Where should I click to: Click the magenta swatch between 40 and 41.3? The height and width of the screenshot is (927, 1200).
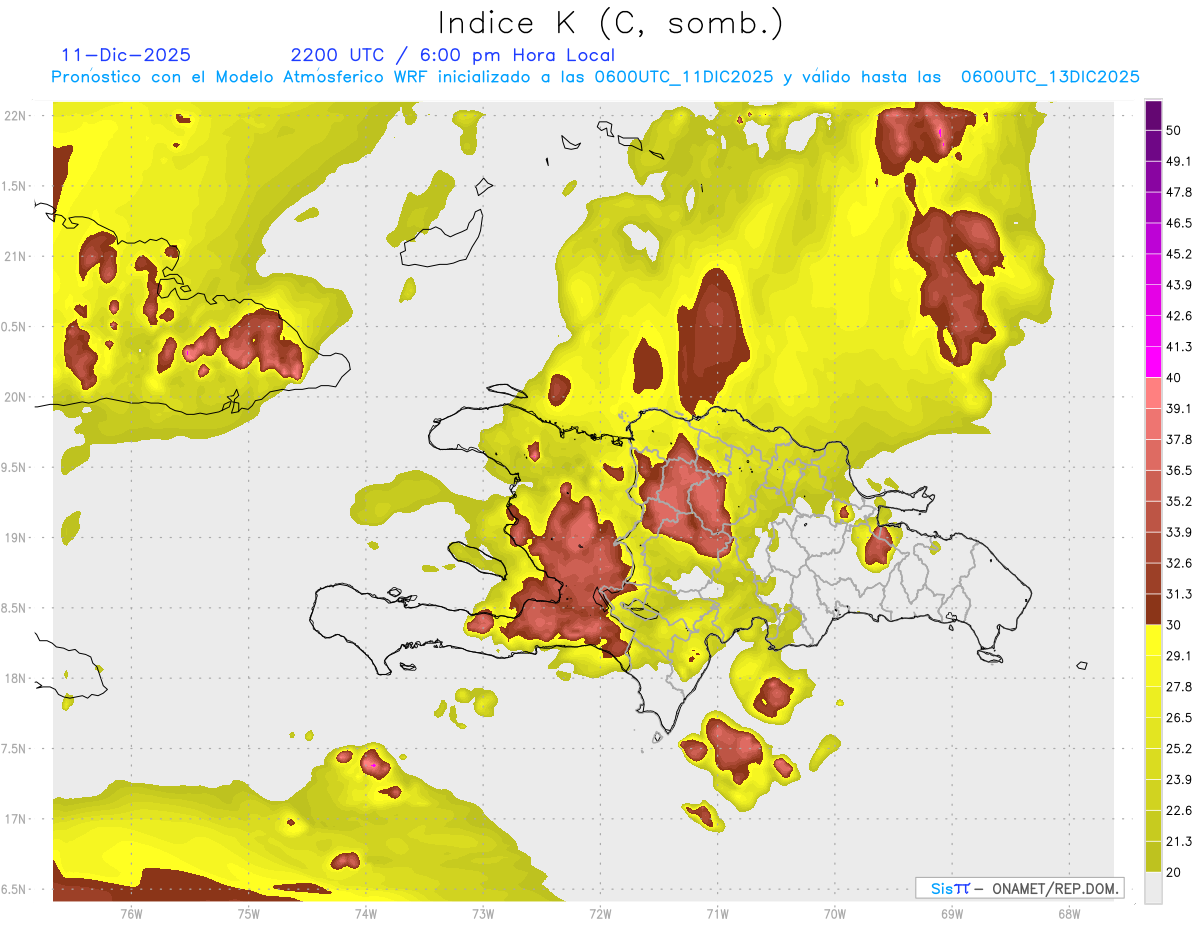(x=1153, y=362)
